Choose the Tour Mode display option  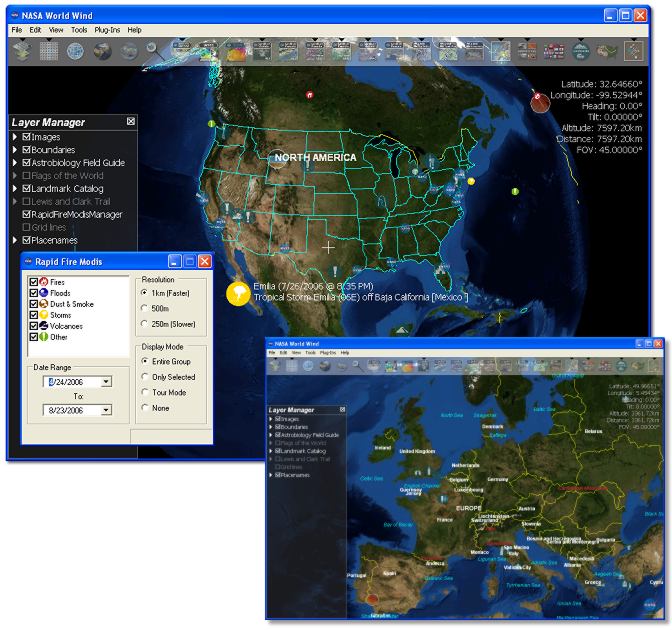tap(145, 392)
